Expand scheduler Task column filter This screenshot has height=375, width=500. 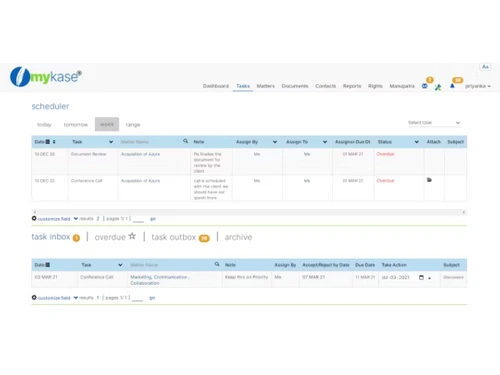(111, 142)
